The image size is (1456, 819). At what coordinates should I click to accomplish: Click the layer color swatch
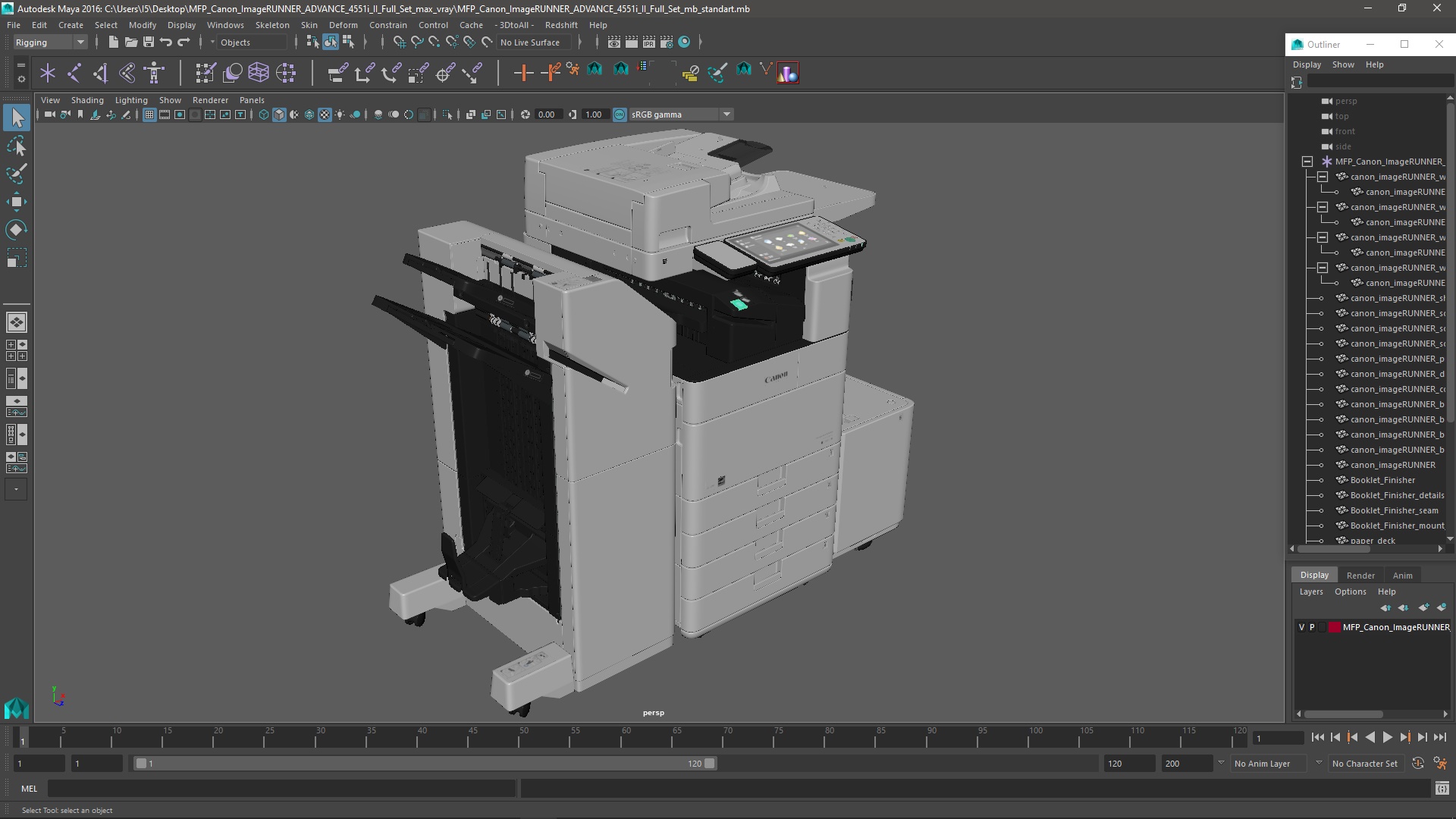[1334, 627]
